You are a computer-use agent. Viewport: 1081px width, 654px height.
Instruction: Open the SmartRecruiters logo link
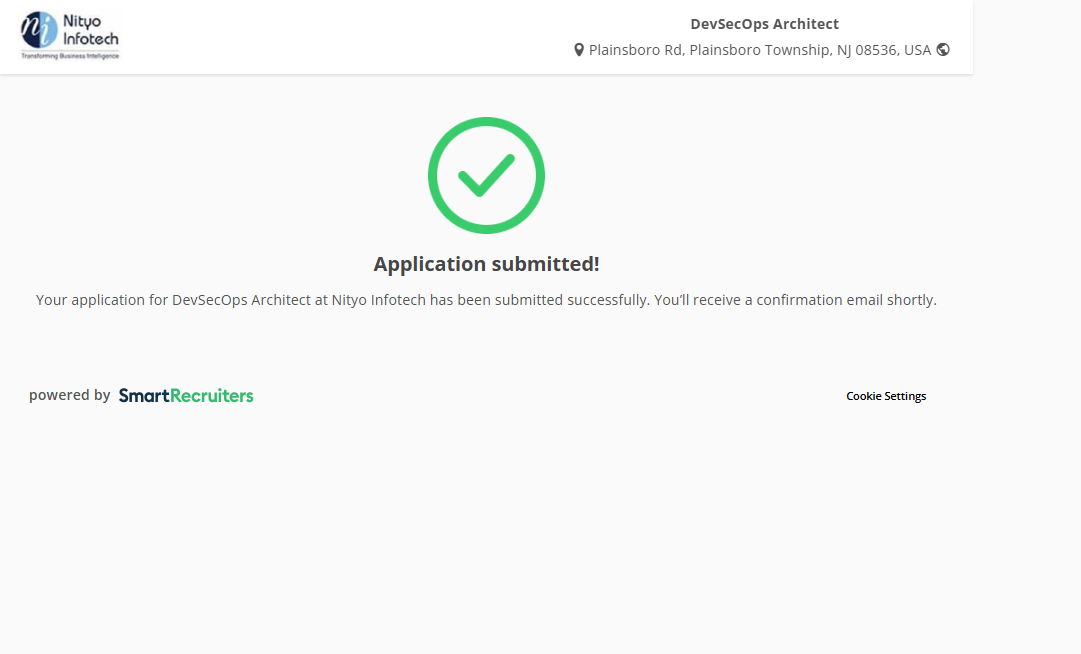pos(186,395)
